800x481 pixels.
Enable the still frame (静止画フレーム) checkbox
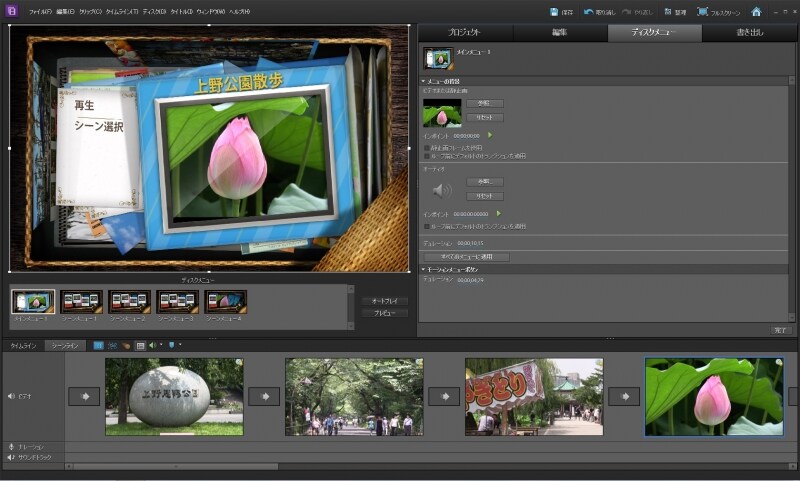[427, 147]
